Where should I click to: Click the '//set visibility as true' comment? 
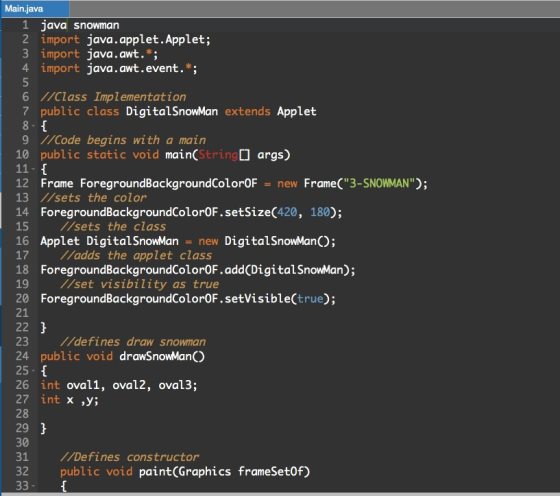point(139,284)
